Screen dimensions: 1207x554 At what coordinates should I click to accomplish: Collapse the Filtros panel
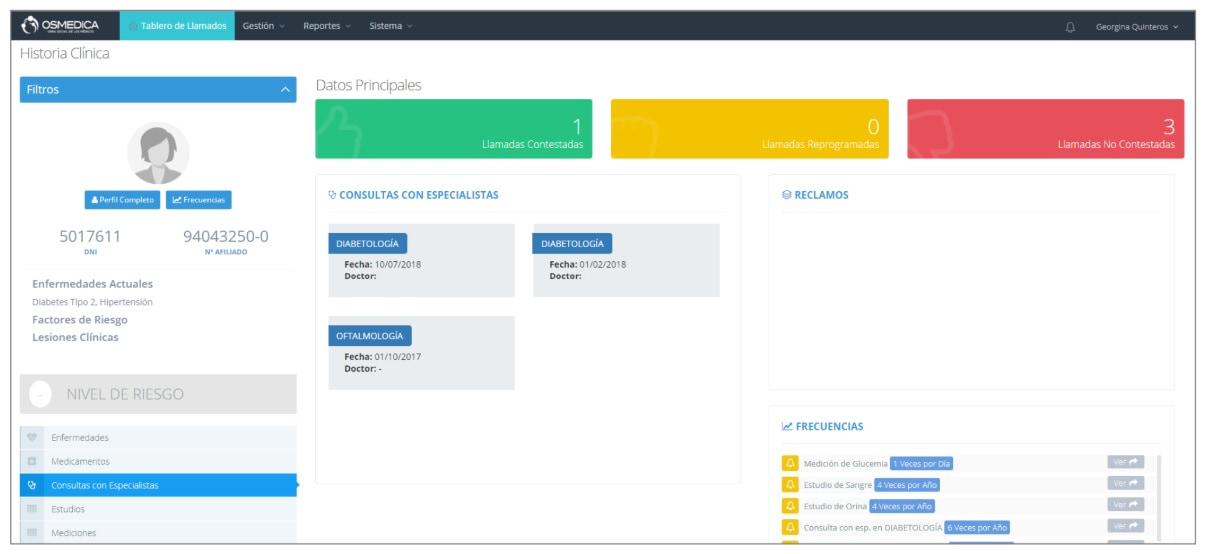point(285,90)
